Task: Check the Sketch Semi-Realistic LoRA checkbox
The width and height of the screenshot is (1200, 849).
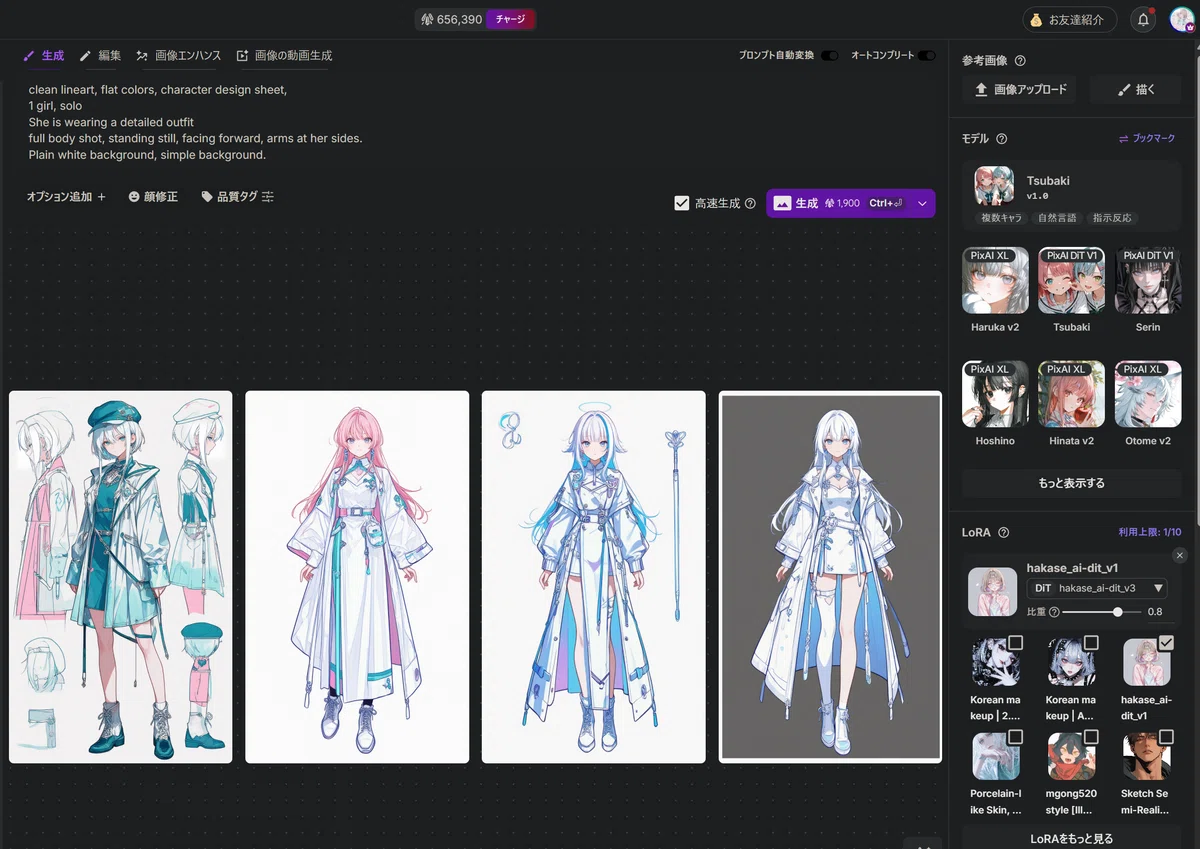Action: [1166, 737]
